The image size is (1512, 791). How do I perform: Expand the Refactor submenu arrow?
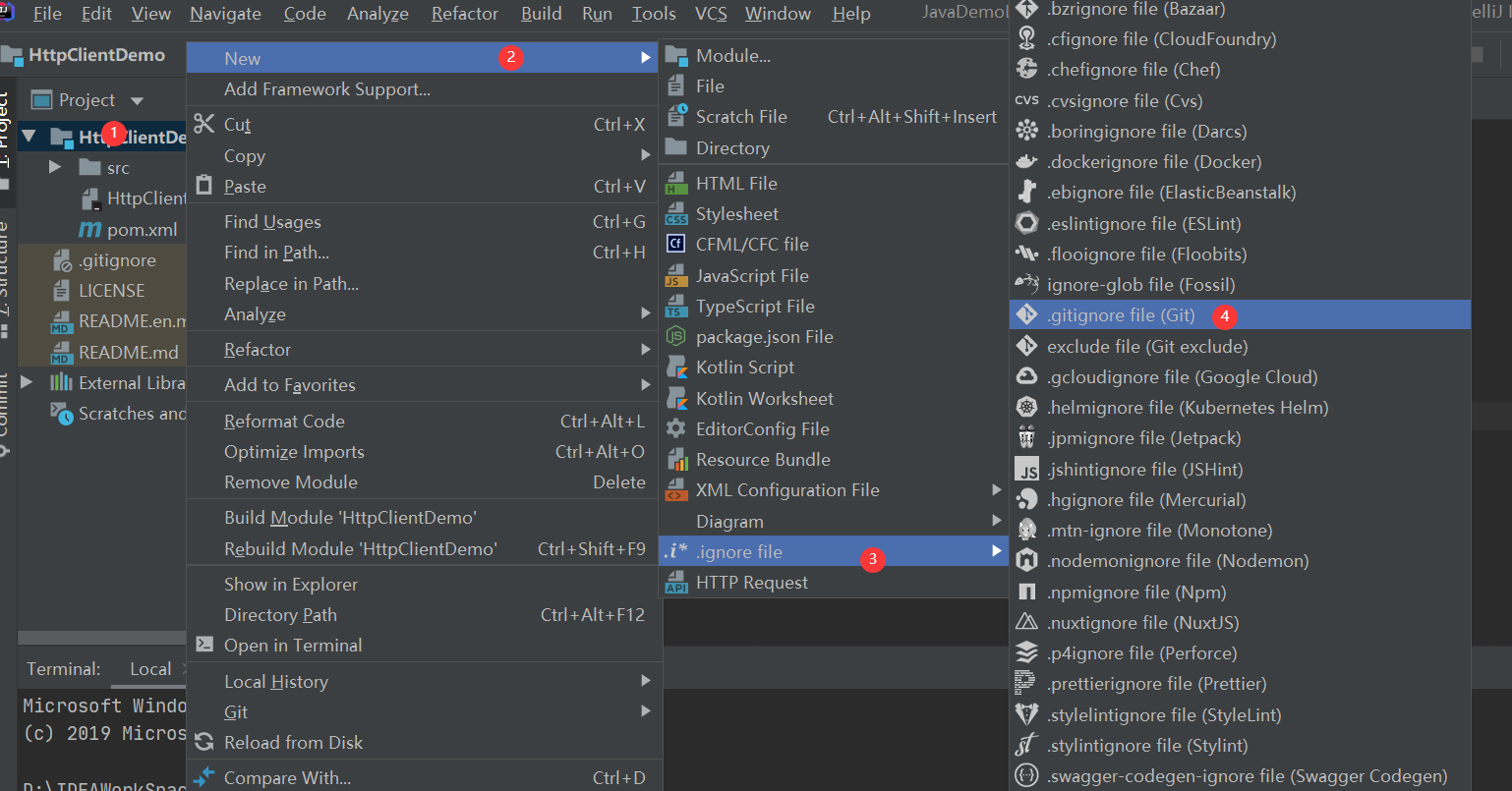point(646,349)
